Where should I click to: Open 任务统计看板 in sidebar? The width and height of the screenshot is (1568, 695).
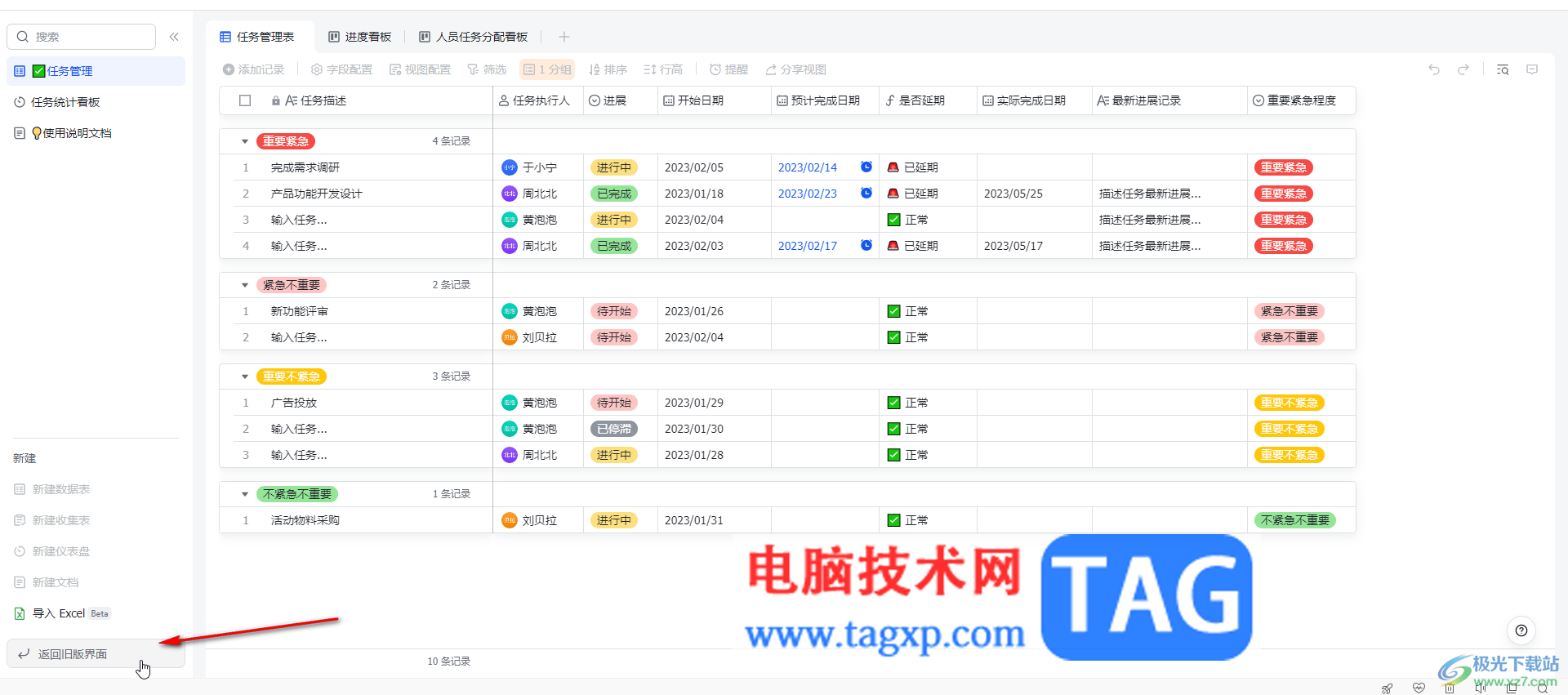[x=96, y=102]
